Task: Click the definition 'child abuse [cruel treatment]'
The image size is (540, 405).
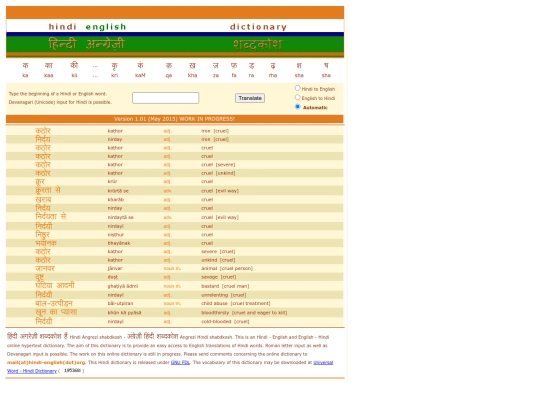Action: (x=236, y=303)
